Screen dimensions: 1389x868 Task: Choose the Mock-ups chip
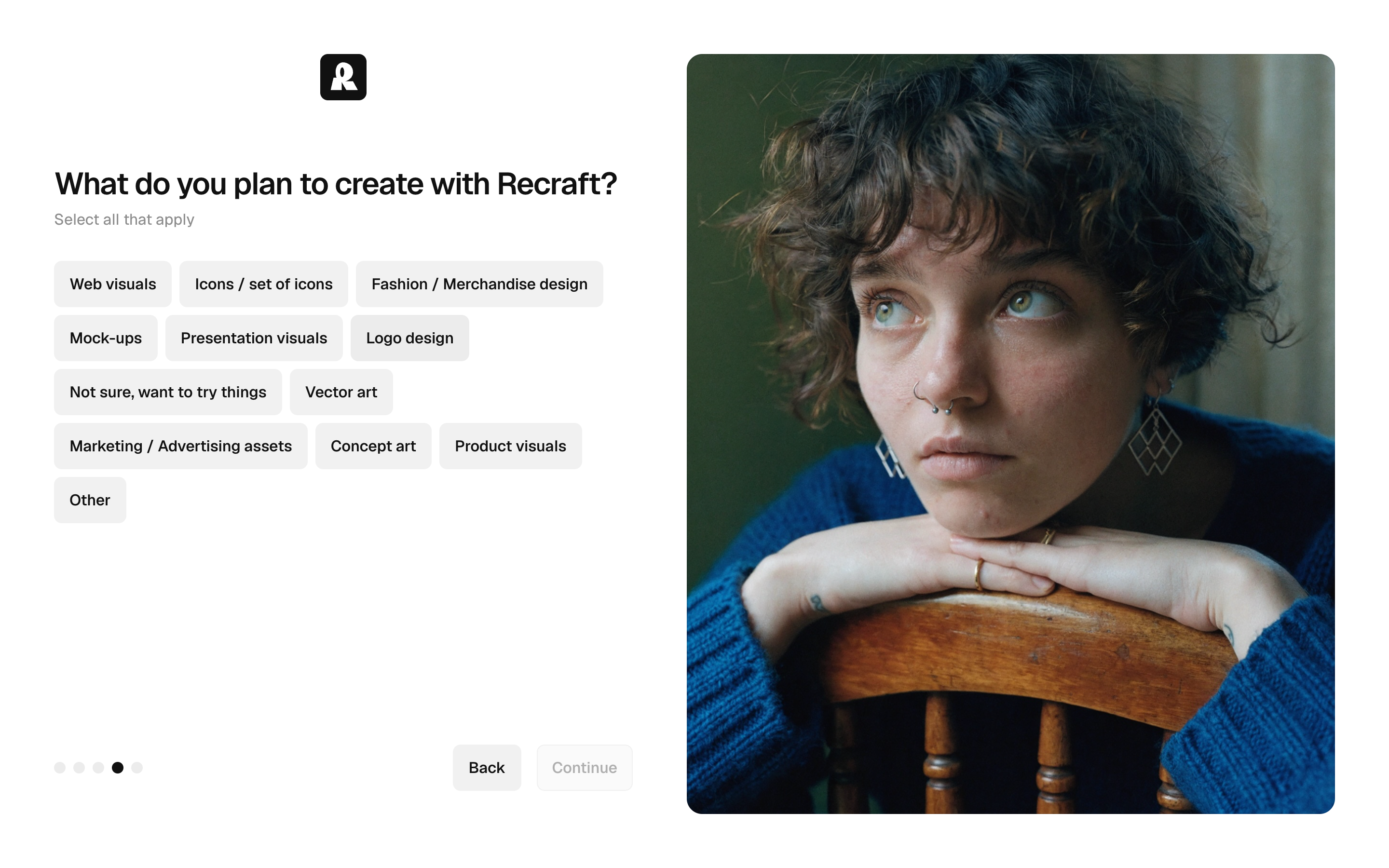pyautogui.click(x=106, y=338)
